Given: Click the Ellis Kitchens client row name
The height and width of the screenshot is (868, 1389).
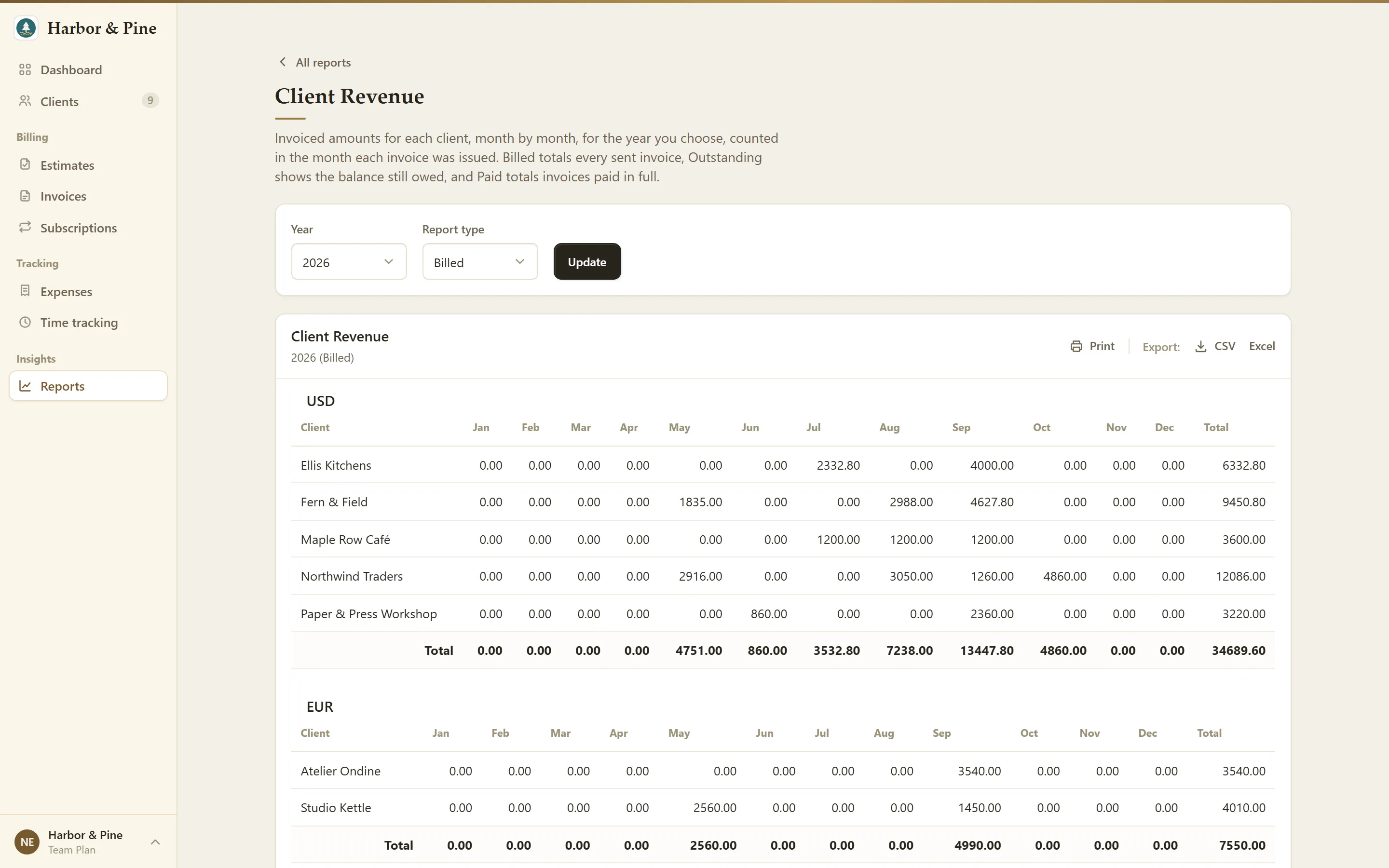Looking at the screenshot, I should coord(336,465).
